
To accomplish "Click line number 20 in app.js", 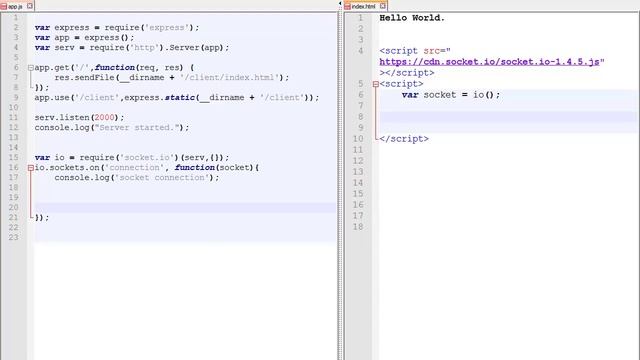I will (x=13, y=207).
